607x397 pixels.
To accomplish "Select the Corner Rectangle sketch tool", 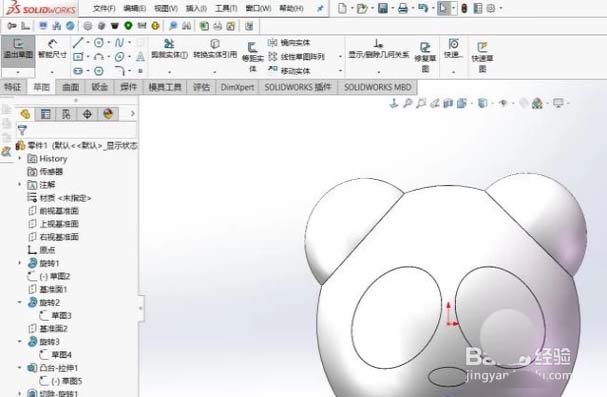I will tap(78, 57).
